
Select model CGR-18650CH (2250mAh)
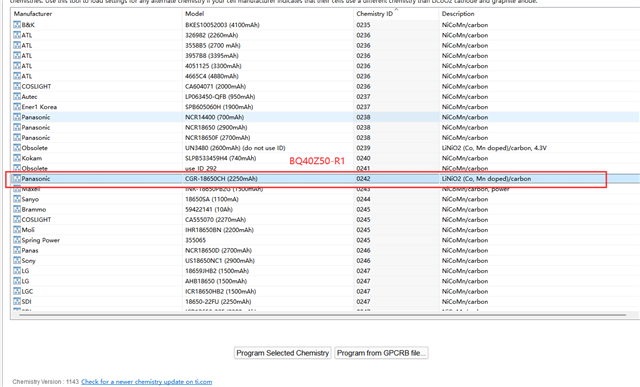point(221,178)
